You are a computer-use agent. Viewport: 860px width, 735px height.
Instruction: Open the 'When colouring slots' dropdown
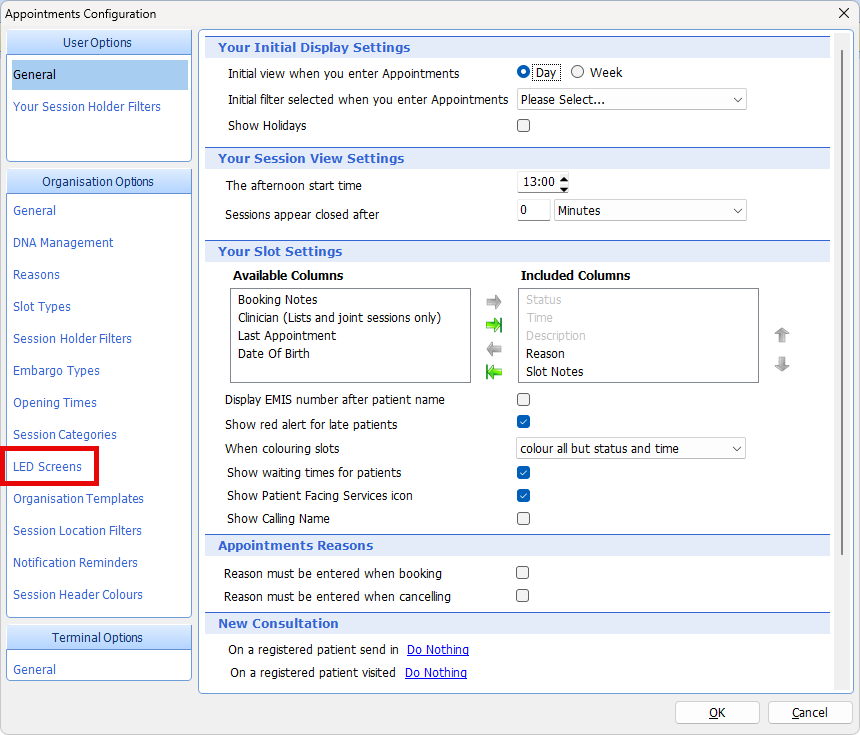click(x=631, y=449)
